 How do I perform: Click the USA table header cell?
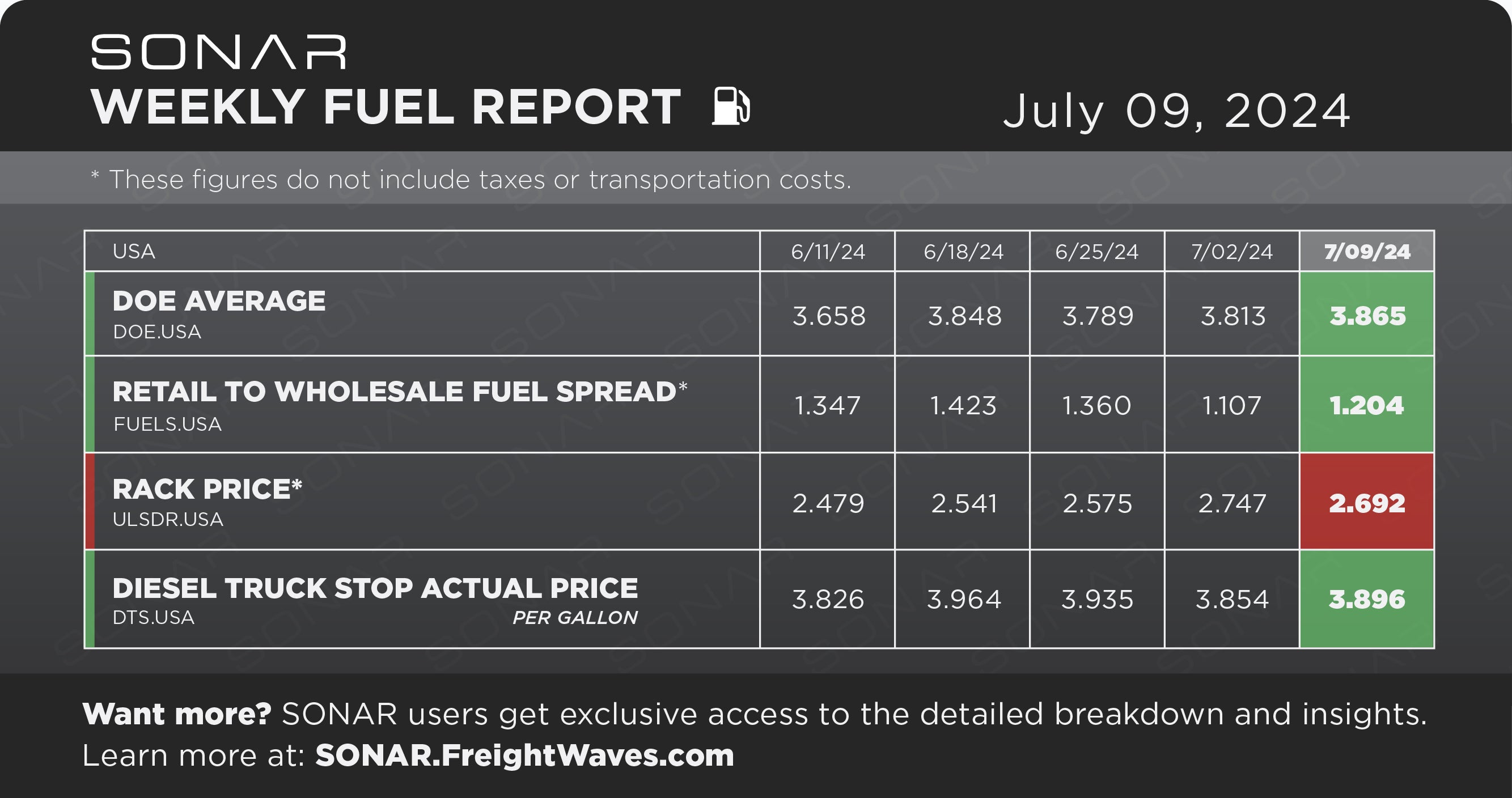coord(422,251)
